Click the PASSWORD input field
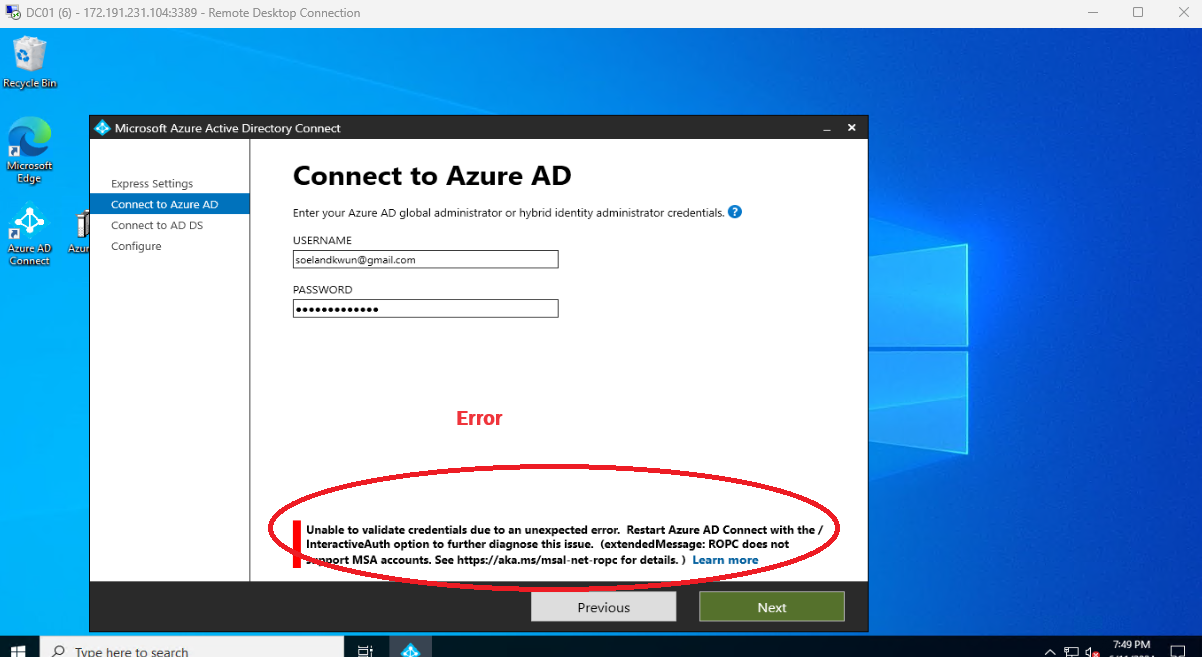This screenshot has height=657, width=1202. (x=425, y=309)
